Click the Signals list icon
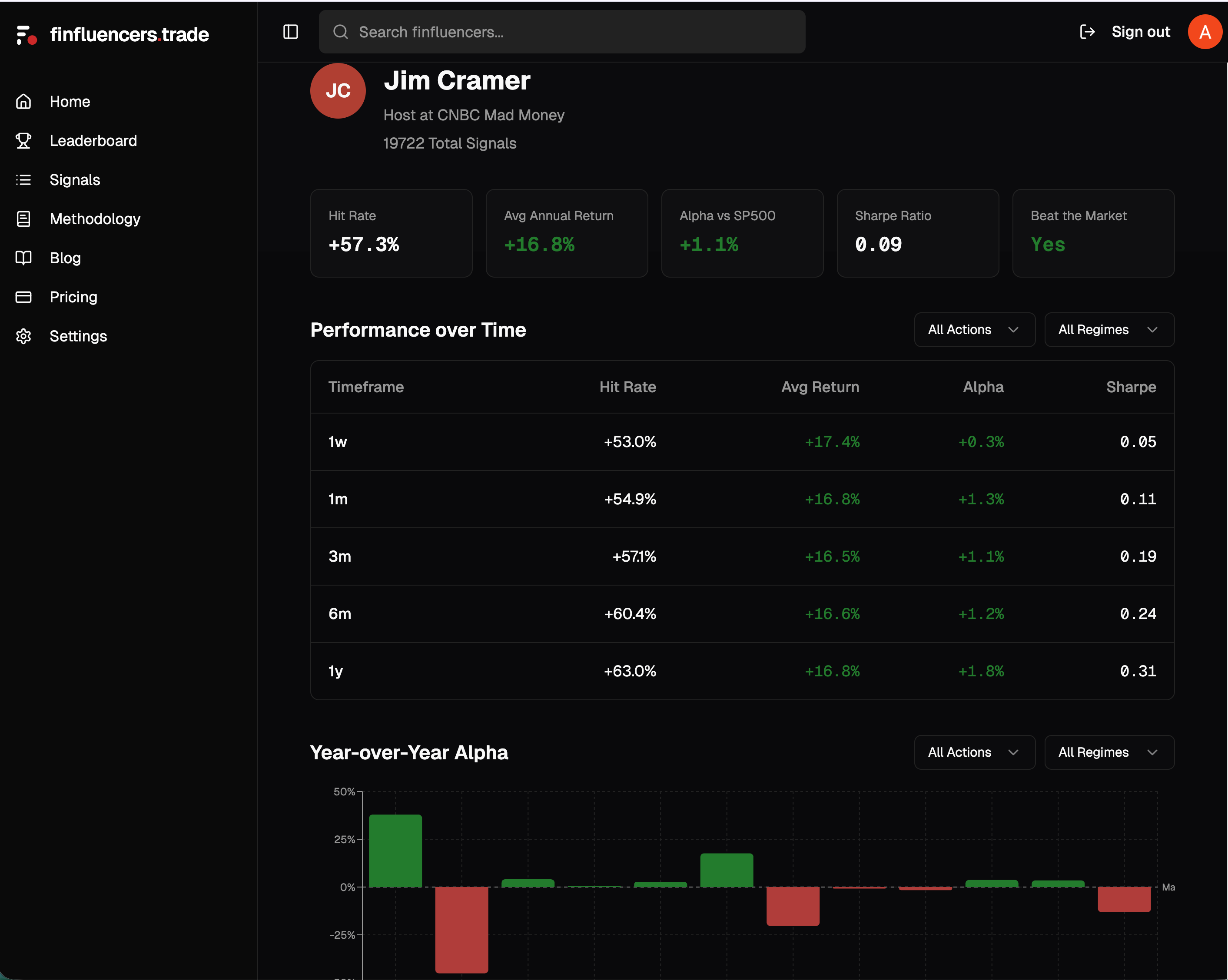This screenshot has width=1228, height=980. click(x=23, y=179)
